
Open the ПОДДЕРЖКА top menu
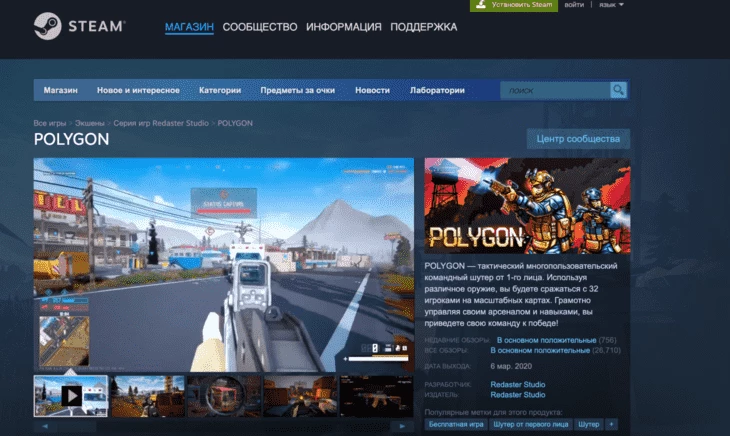tap(424, 27)
